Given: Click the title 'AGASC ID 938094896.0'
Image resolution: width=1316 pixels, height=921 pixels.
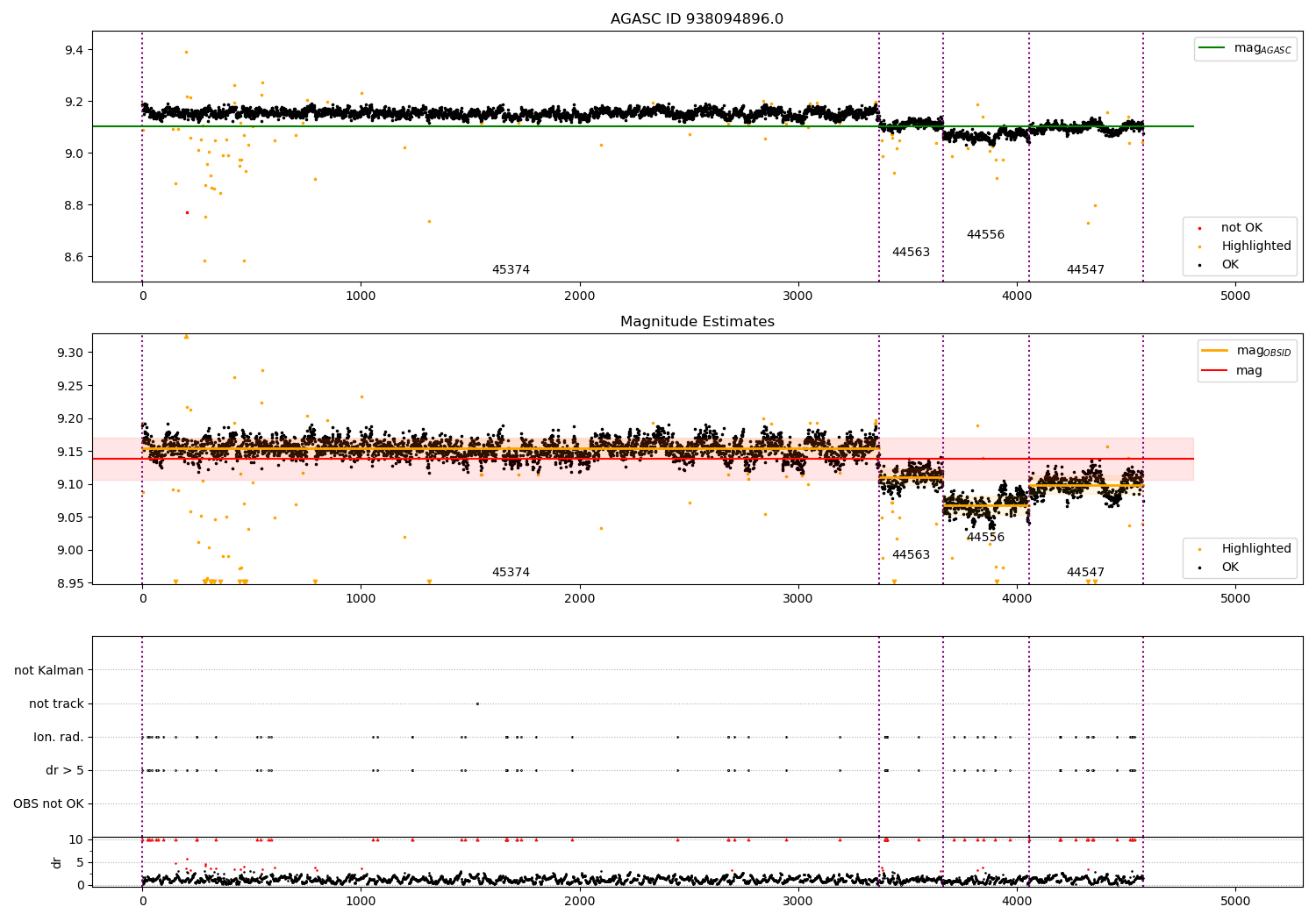Looking at the screenshot, I should (697, 19).
